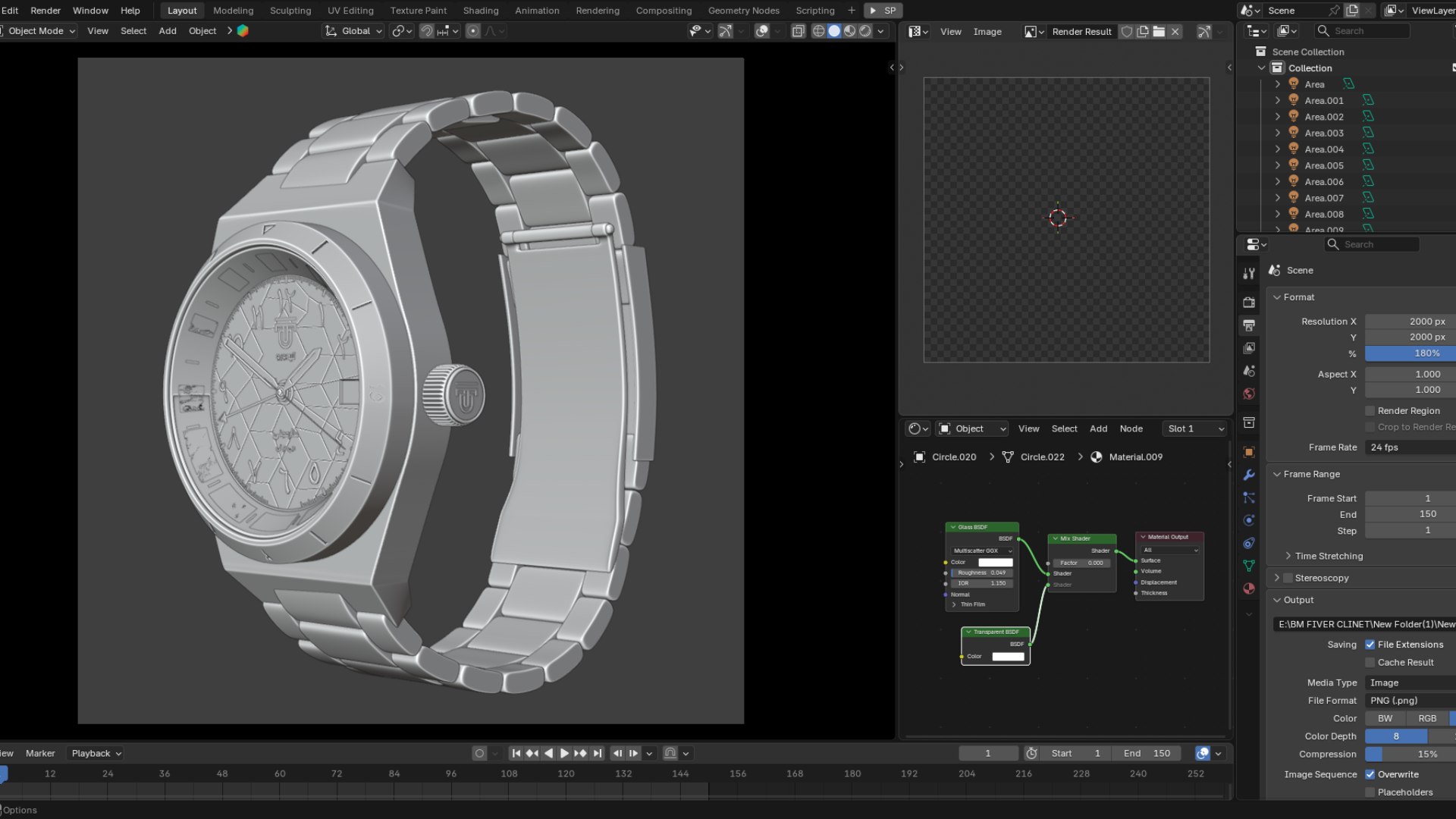Open image file in Image Editor header
This screenshot has height=819, width=1456.
(x=1159, y=32)
